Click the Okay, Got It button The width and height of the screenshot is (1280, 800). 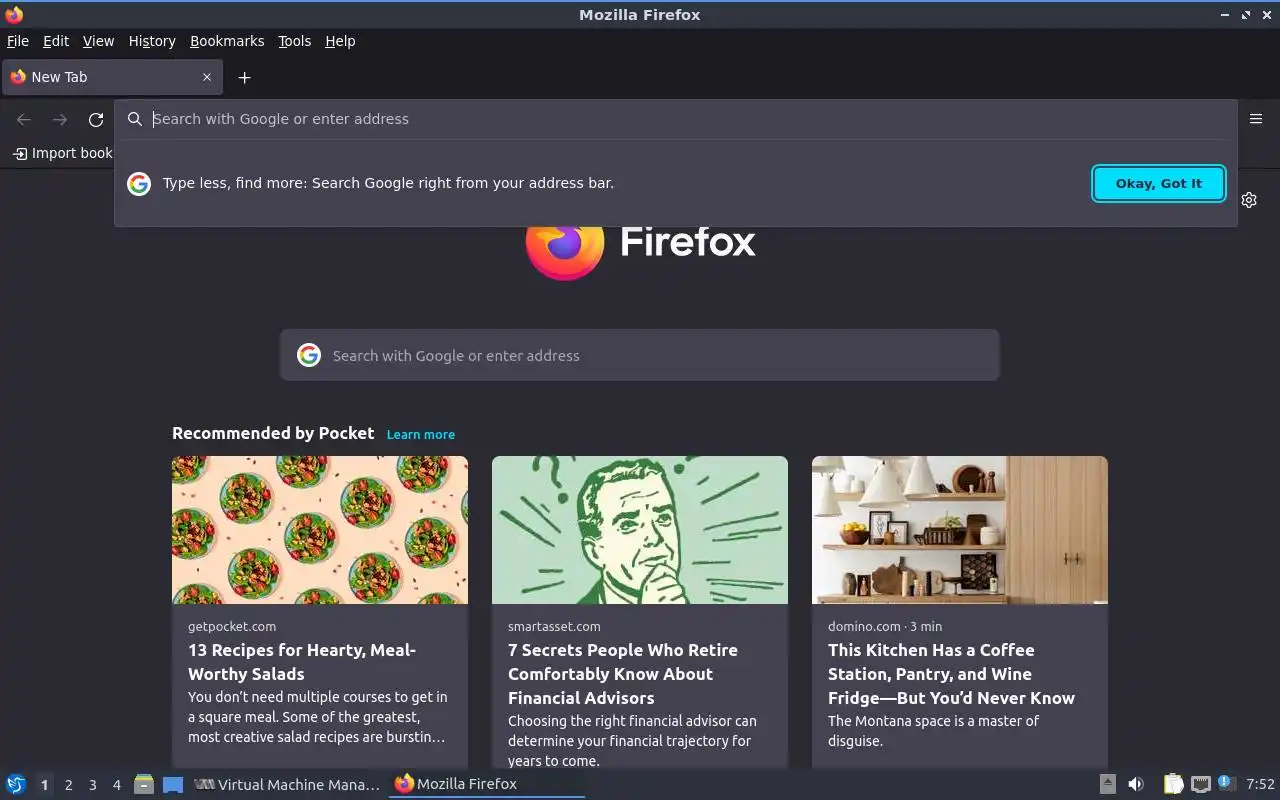point(1159,183)
